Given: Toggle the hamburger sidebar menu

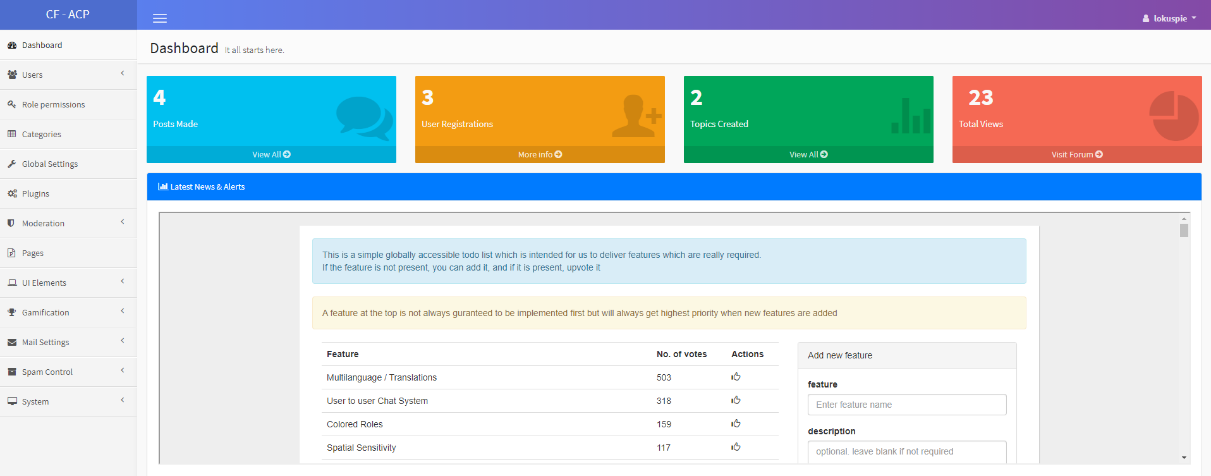Looking at the screenshot, I should click(x=160, y=18).
